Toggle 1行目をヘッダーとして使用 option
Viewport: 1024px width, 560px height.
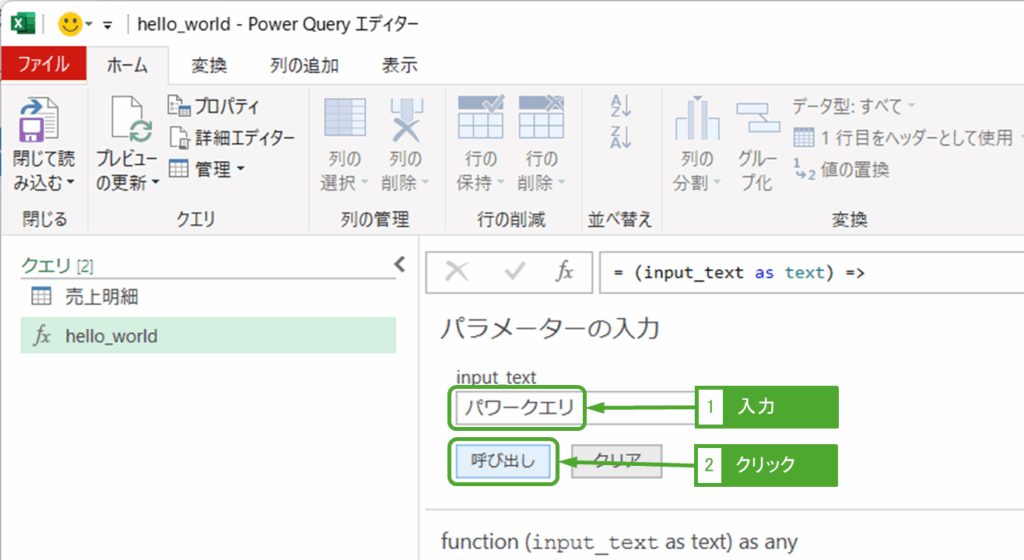click(x=903, y=138)
